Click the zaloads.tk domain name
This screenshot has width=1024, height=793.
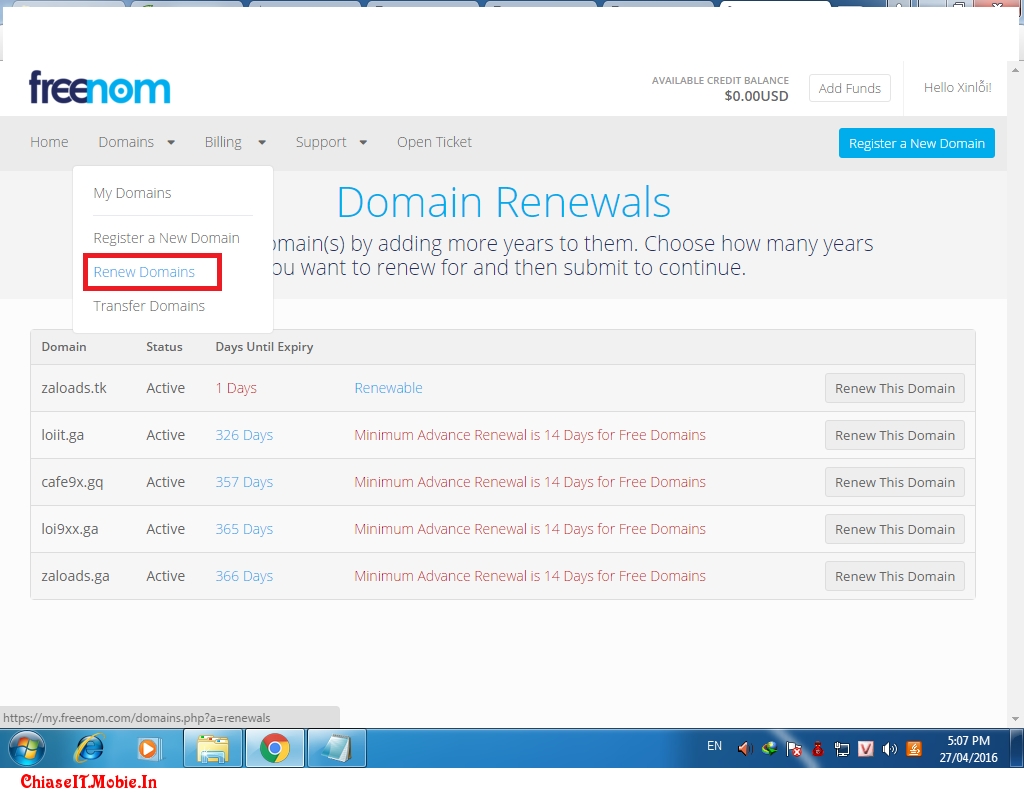click(74, 388)
